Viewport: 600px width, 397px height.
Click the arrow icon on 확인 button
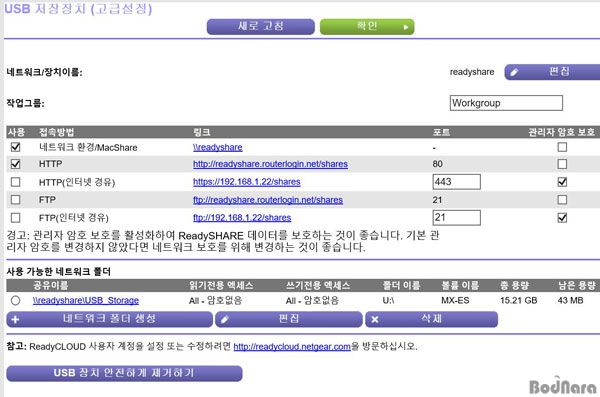406,27
